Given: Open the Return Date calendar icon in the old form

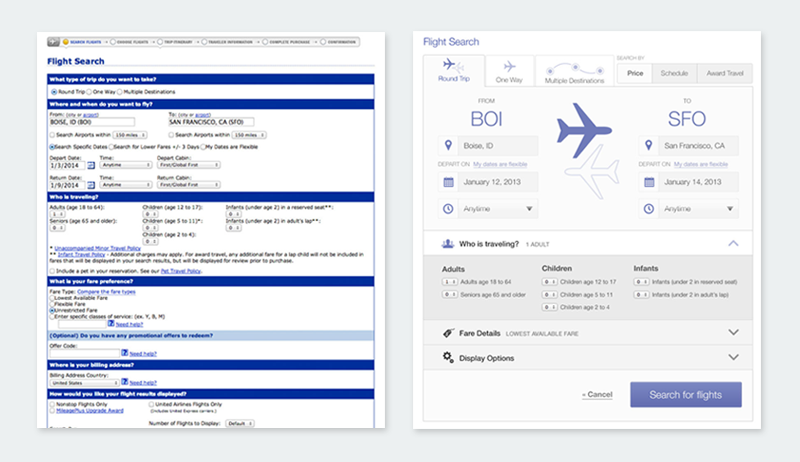Looking at the screenshot, I should click(x=91, y=185).
